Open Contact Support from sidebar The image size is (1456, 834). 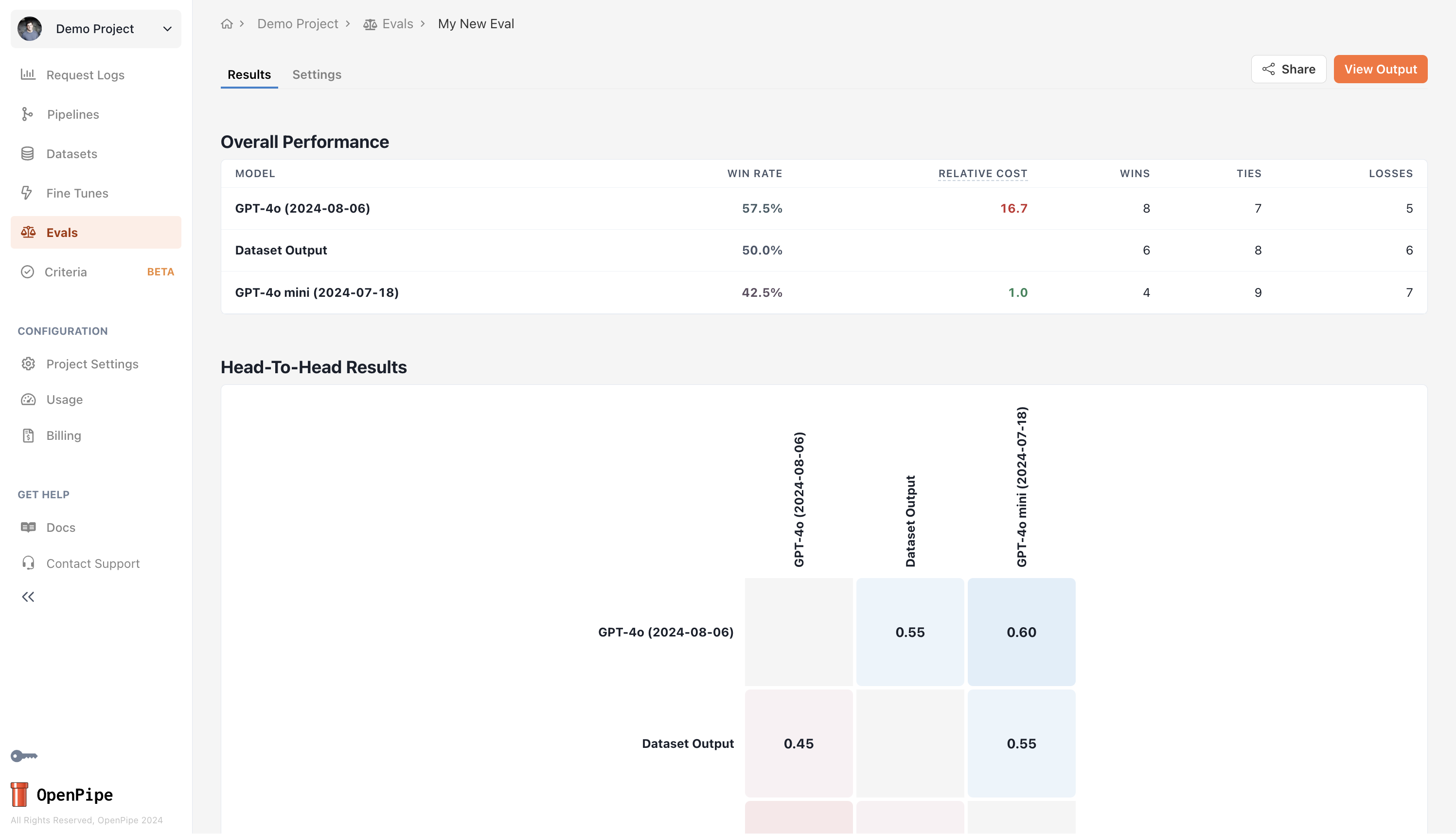pyautogui.click(x=93, y=563)
